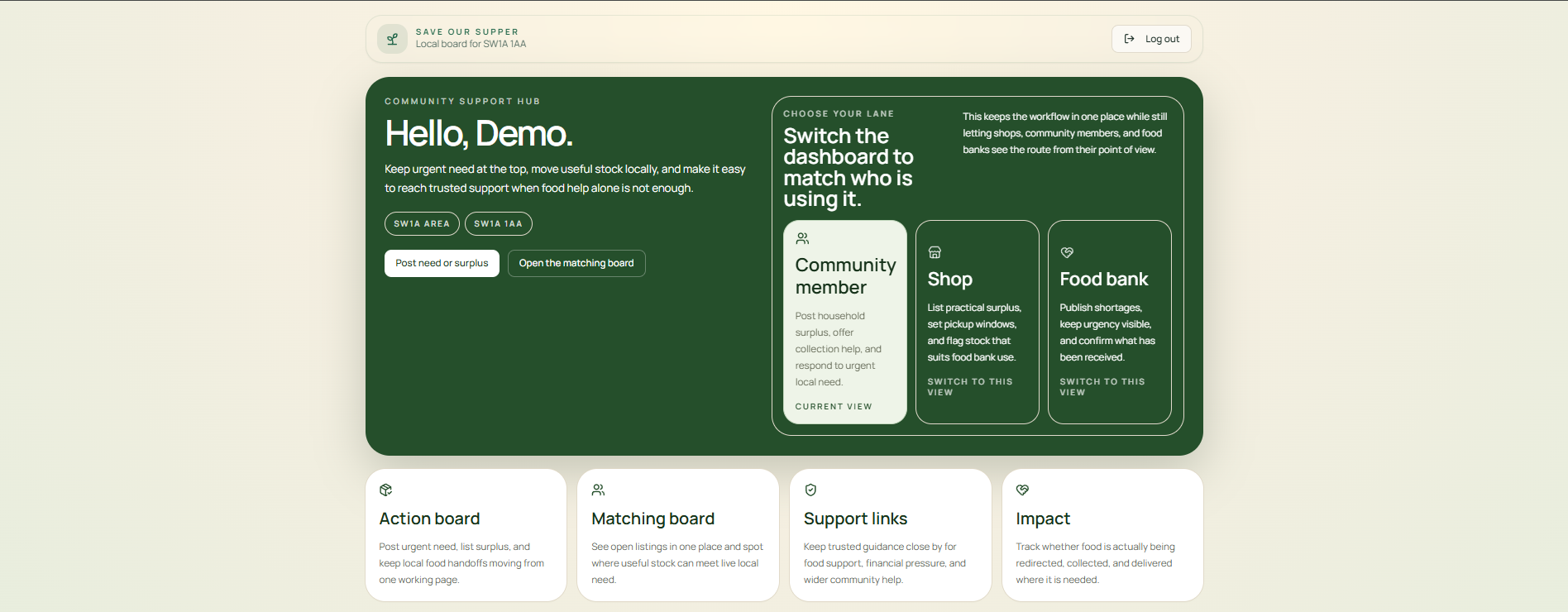This screenshot has width=1568, height=612.
Task: Click the Save Our Supper sprout logo icon
Action: click(x=392, y=39)
